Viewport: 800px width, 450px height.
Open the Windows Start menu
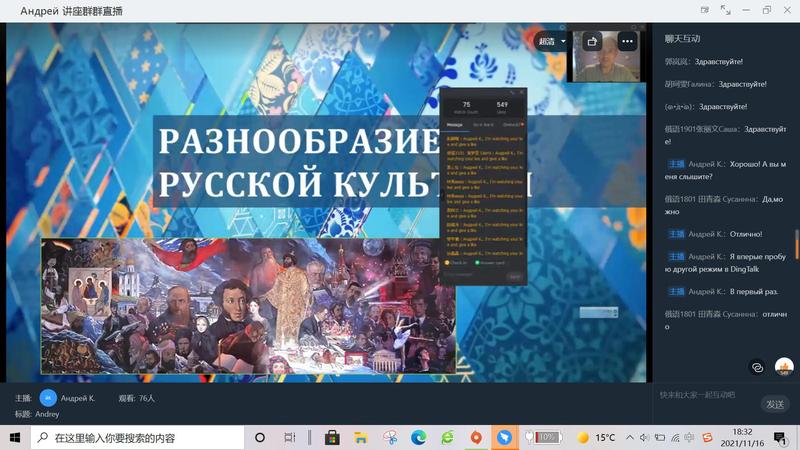(15, 438)
